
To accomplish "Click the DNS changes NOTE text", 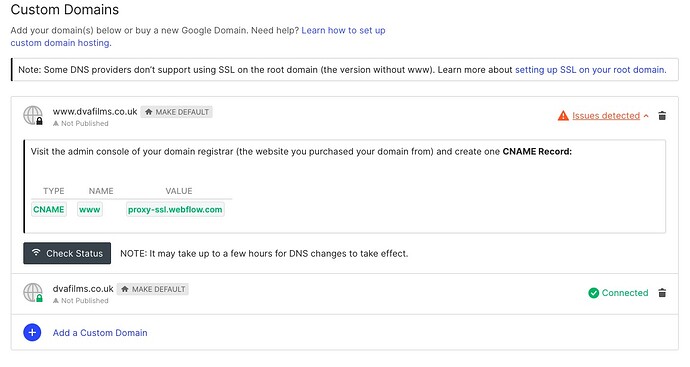I will (x=264, y=253).
